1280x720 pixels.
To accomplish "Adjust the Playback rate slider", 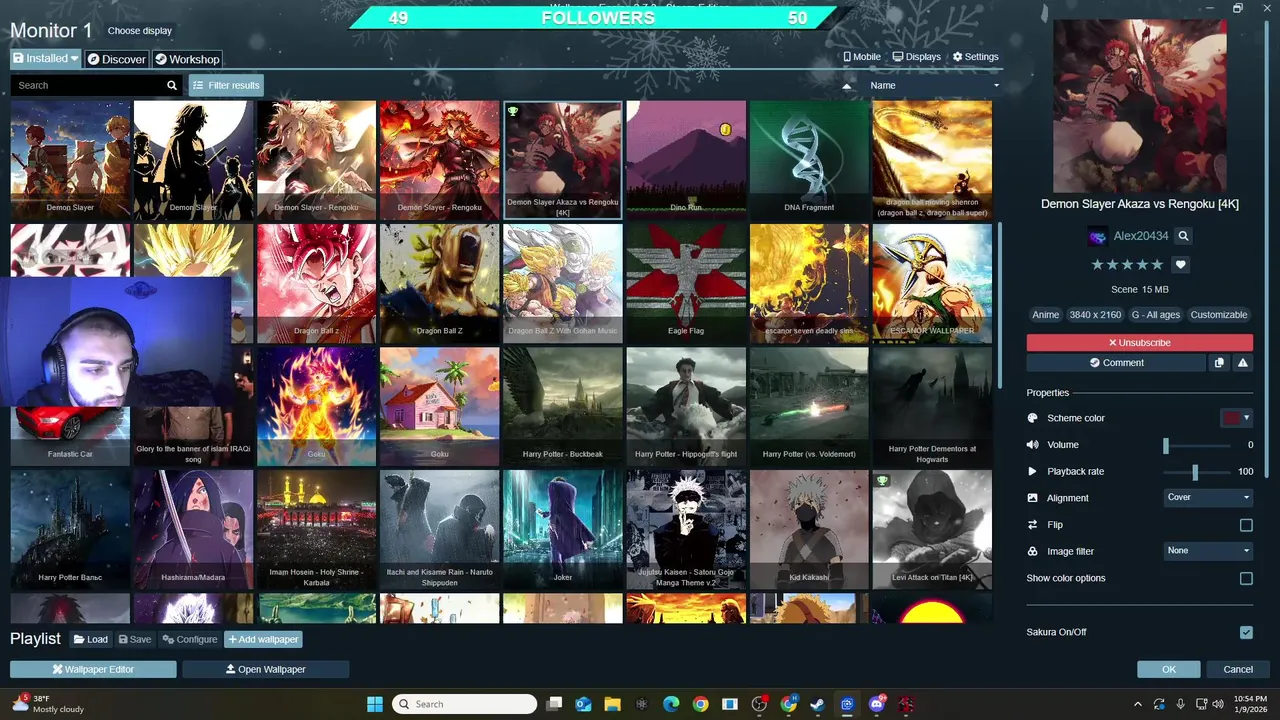I will coord(1197,472).
